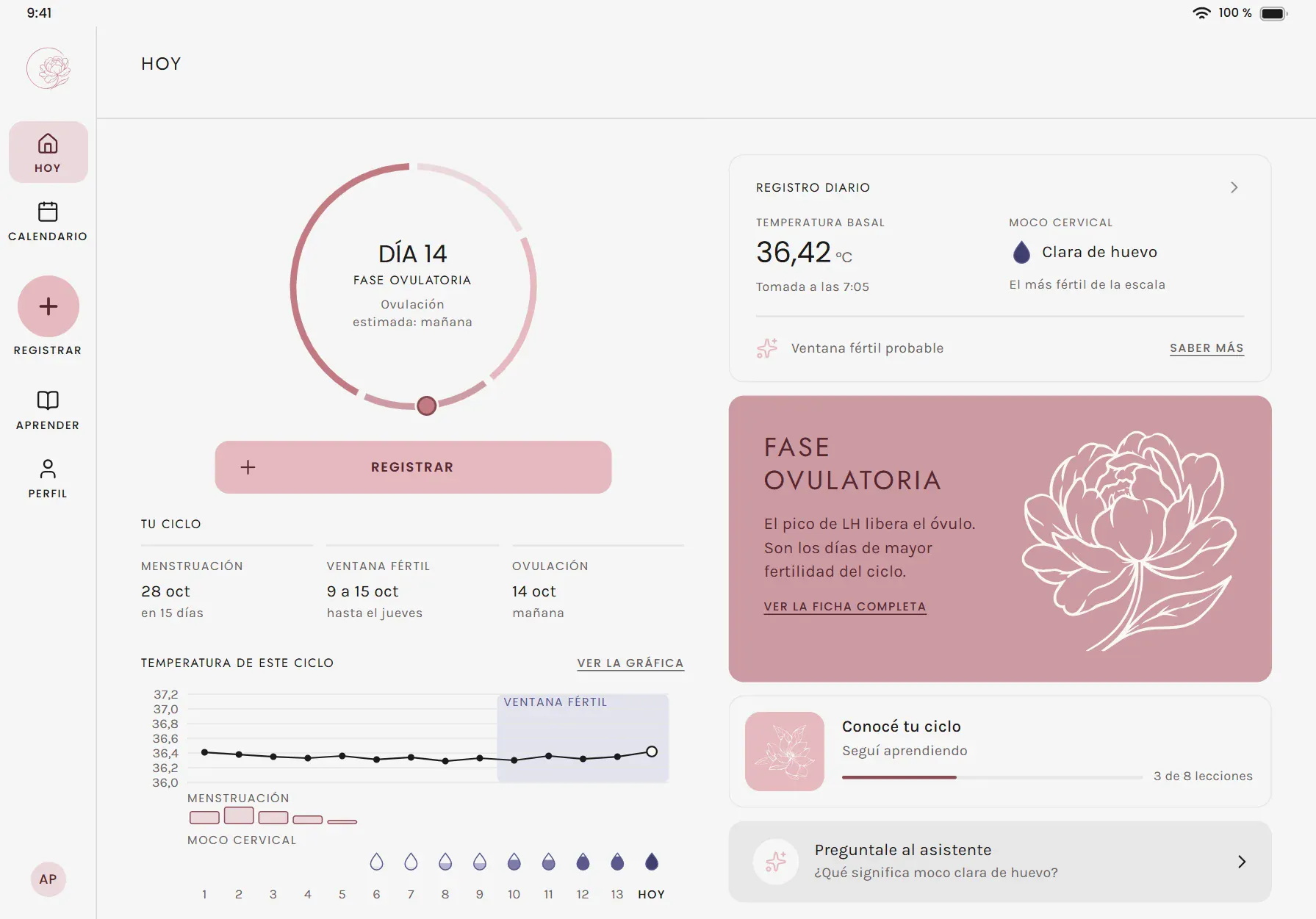Open the Hoy home tab
Viewport: 1316px width, 919px height.
pos(48,152)
